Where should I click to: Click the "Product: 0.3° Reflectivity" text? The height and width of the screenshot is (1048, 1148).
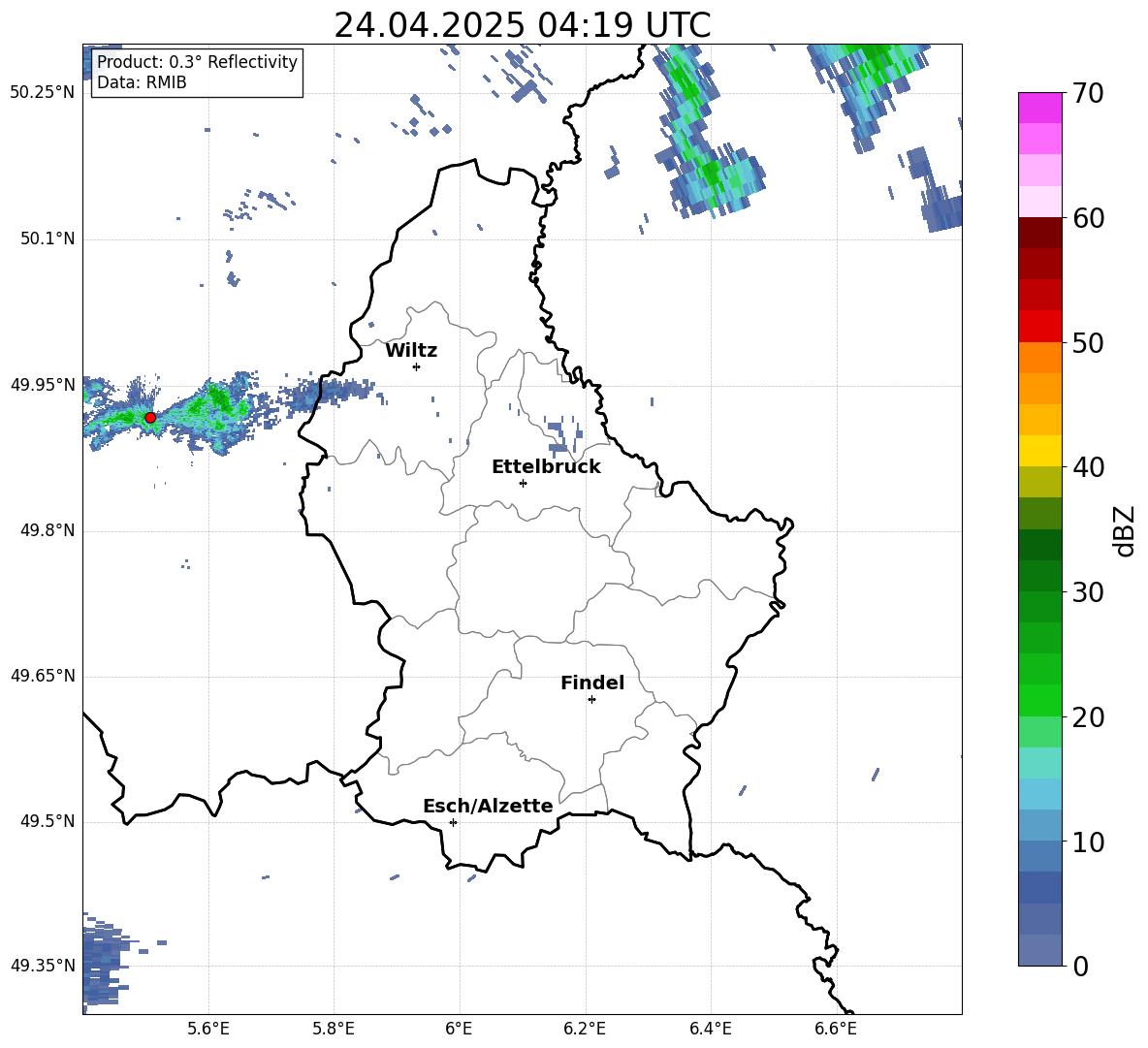(197, 61)
